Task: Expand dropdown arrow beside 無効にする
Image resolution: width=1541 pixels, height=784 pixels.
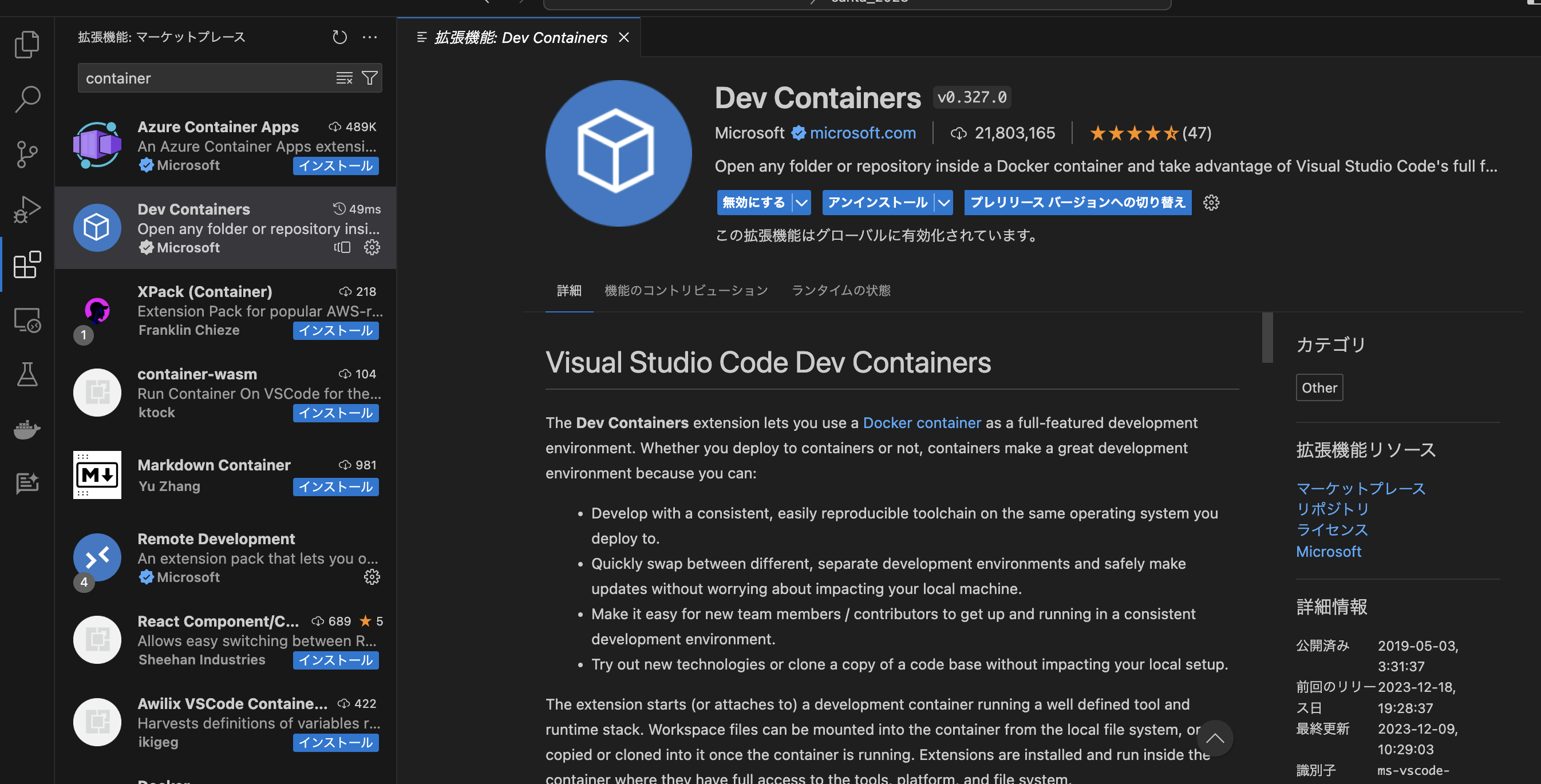Action: pyautogui.click(x=801, y=203)
